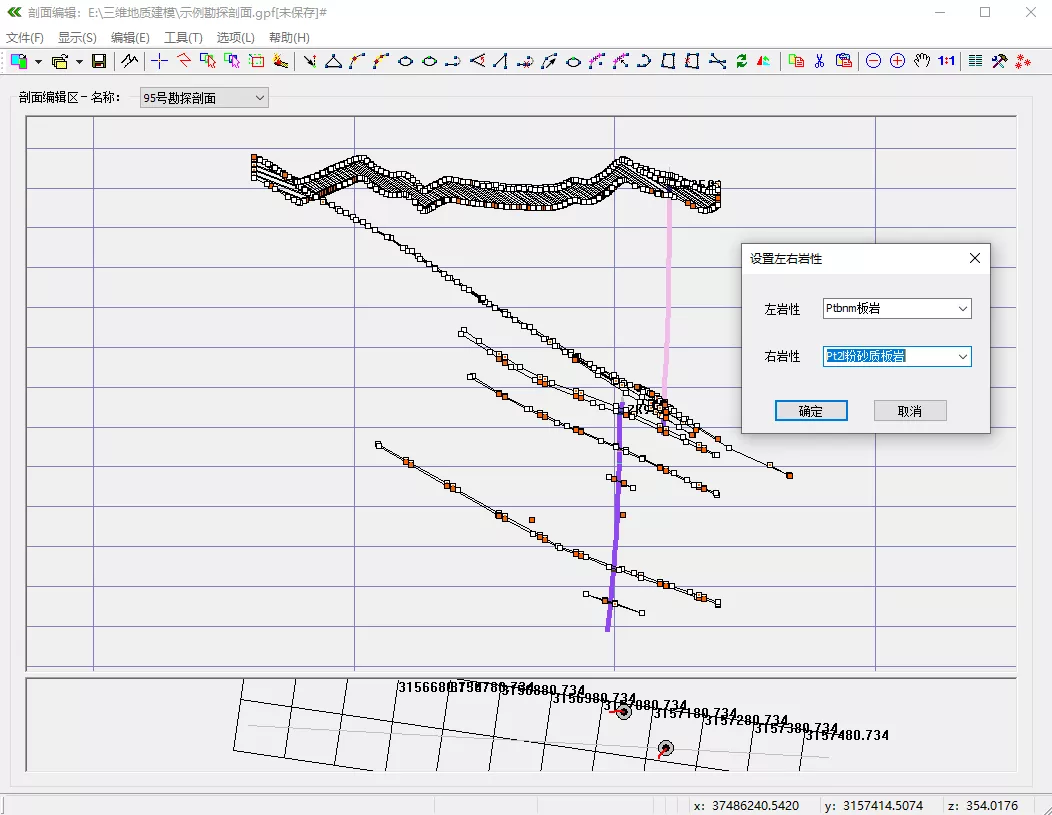
Task: Close the 设置左右岩性 dialog
Action: coord(975,258)
